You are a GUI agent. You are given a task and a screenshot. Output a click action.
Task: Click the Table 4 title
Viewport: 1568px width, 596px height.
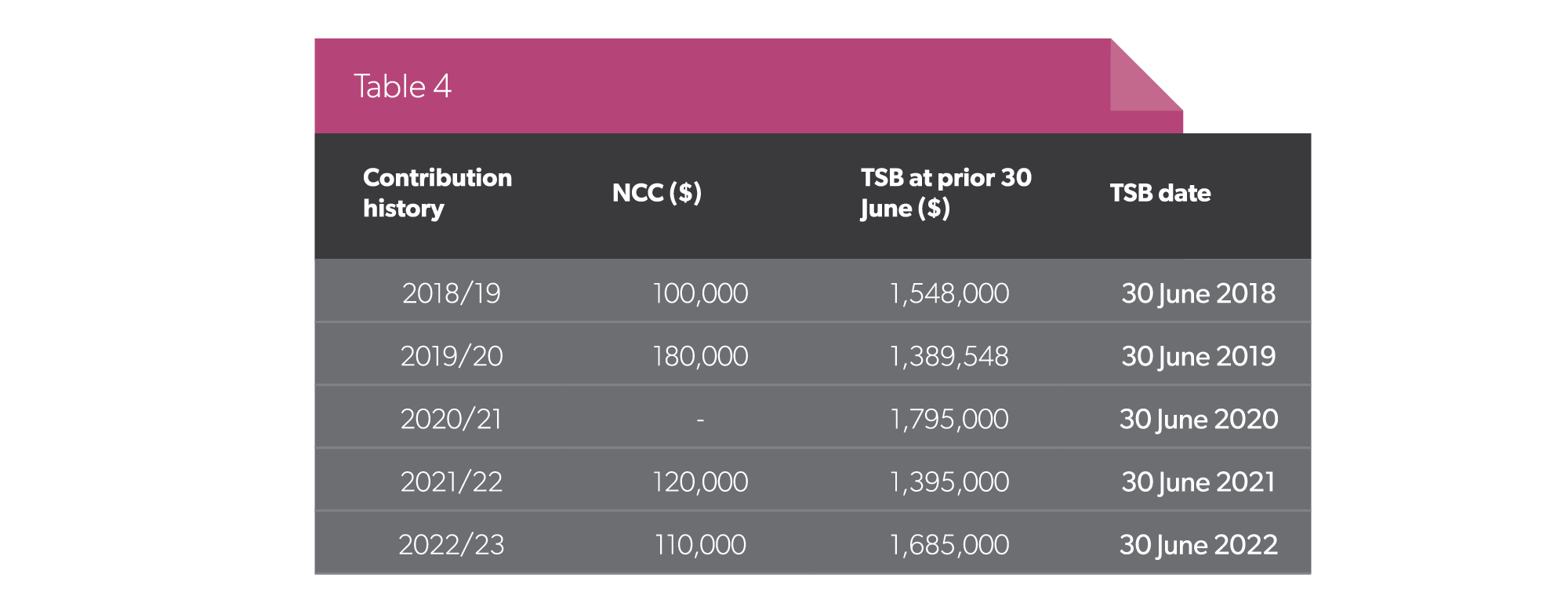[402, 86]
